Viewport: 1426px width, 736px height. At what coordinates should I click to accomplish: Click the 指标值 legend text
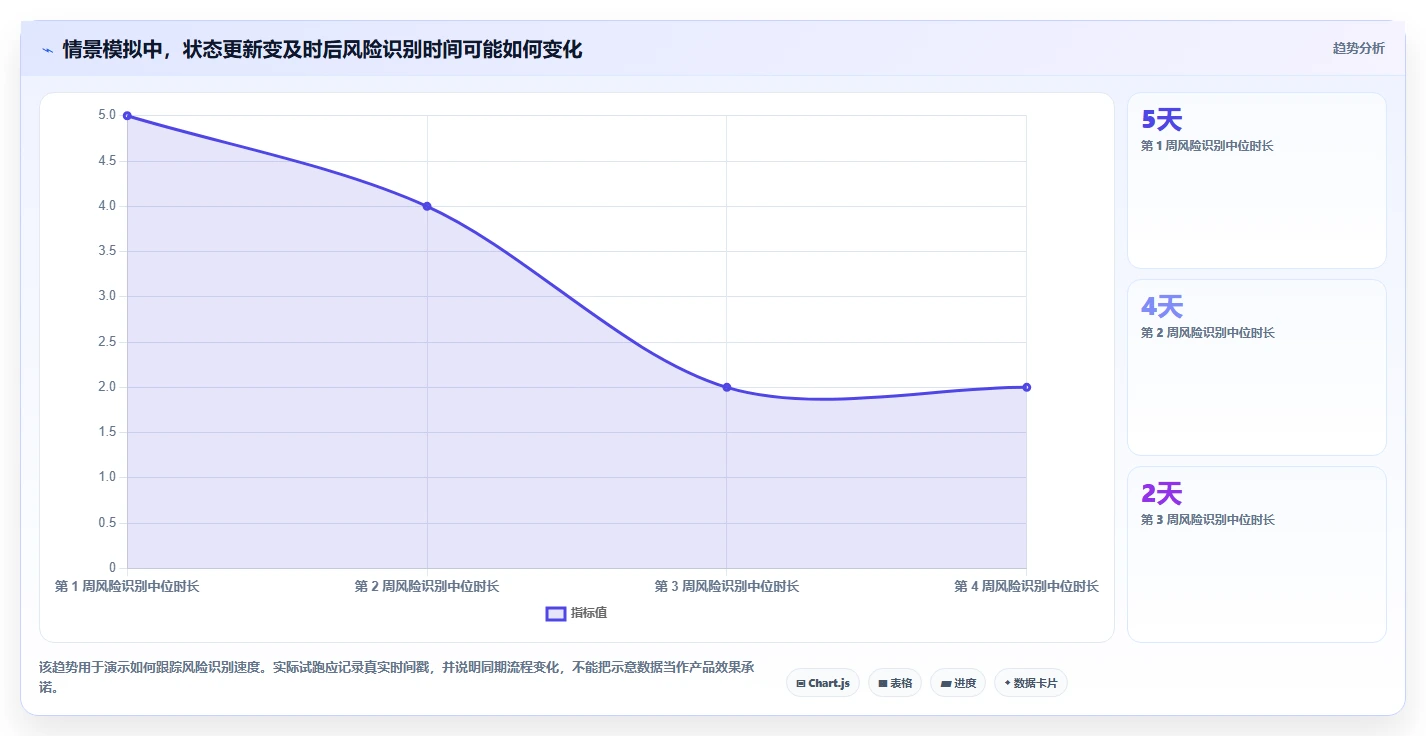(589, 613)
